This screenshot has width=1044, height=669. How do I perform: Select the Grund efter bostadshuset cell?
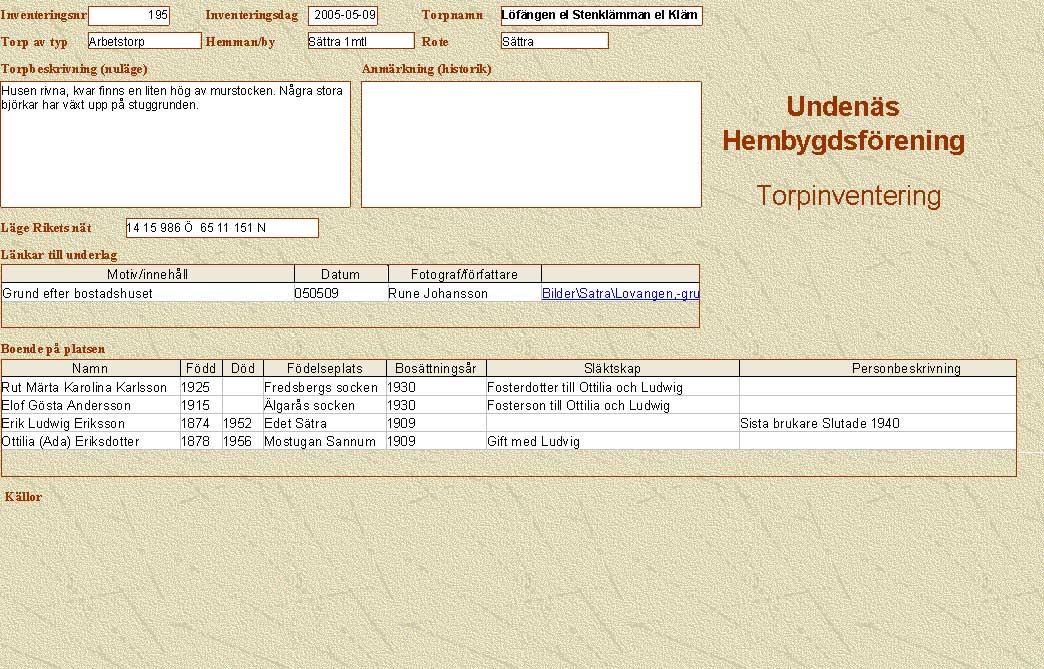[x=147, y=294]
